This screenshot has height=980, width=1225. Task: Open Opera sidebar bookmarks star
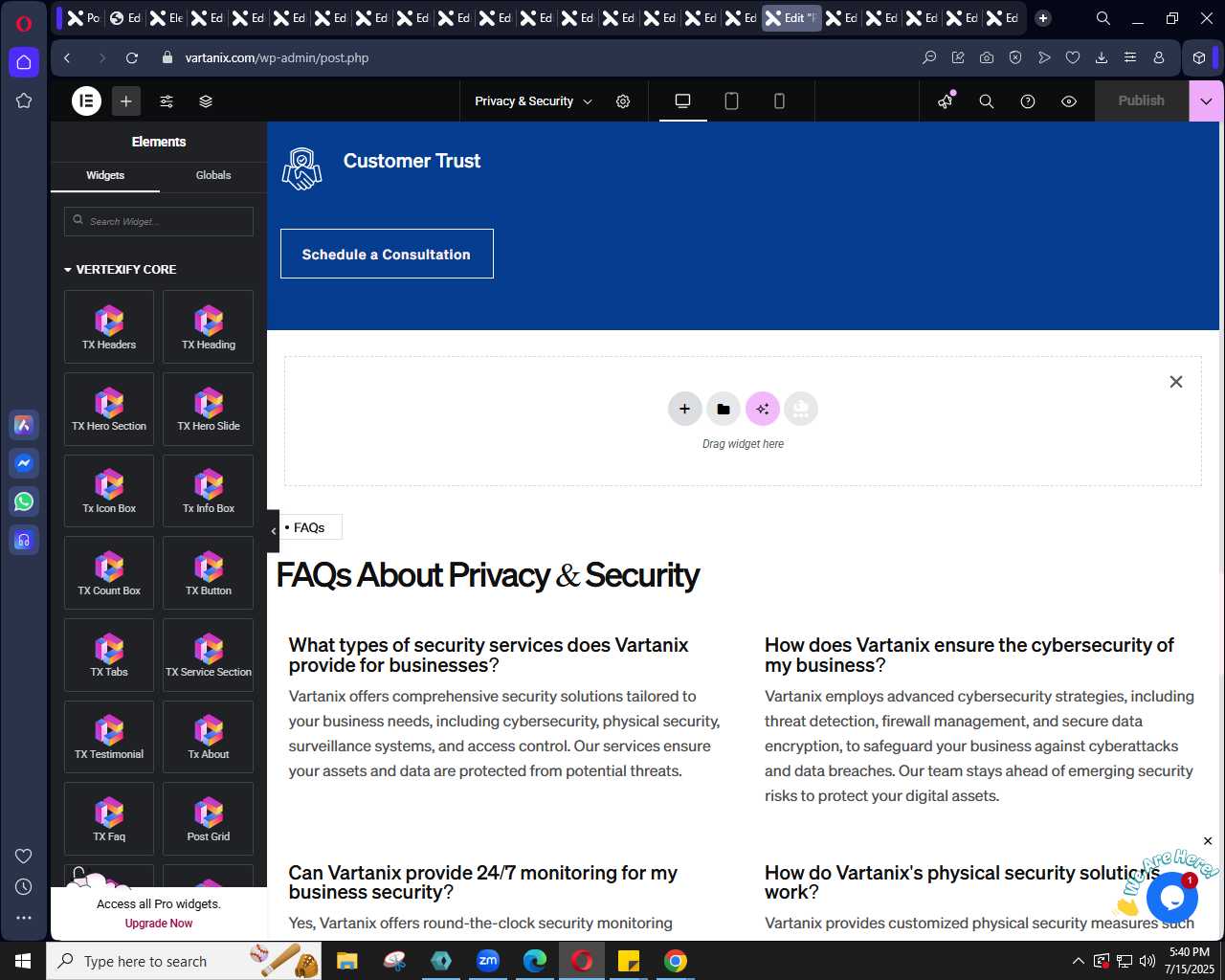(x=24, y=100)
